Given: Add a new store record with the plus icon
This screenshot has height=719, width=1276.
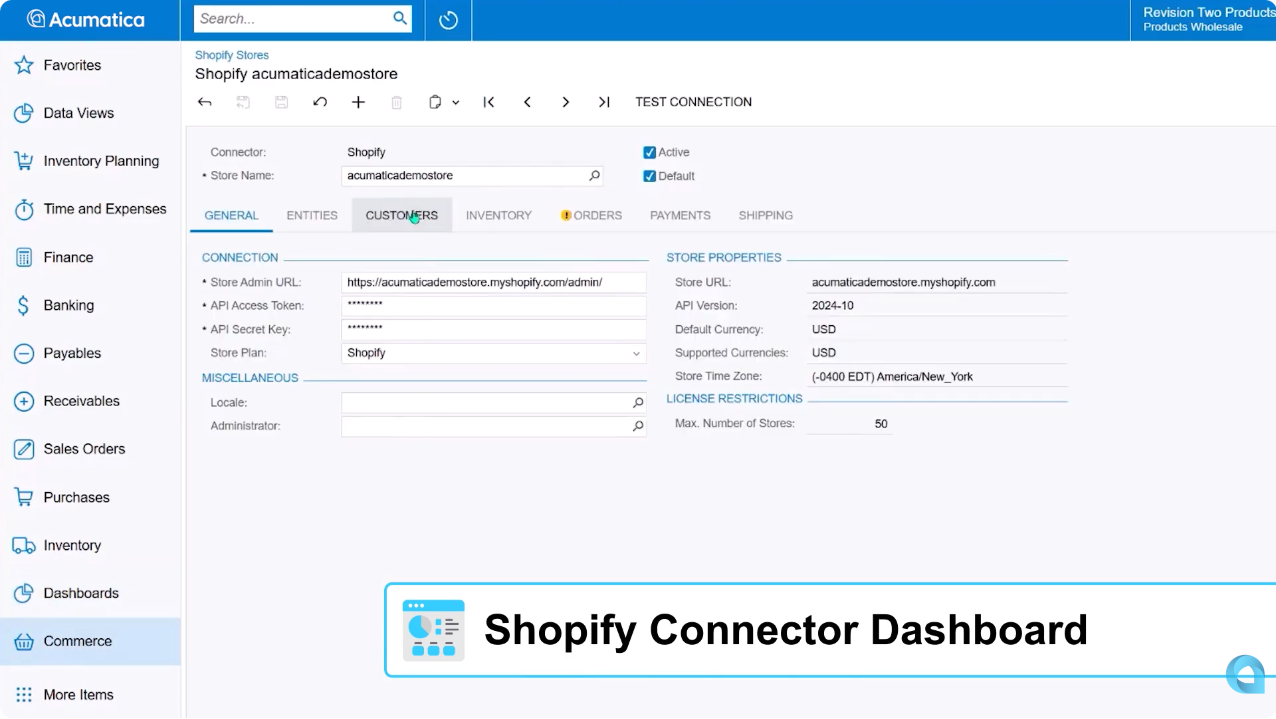Looking at the screenshot, I should 358,102.
